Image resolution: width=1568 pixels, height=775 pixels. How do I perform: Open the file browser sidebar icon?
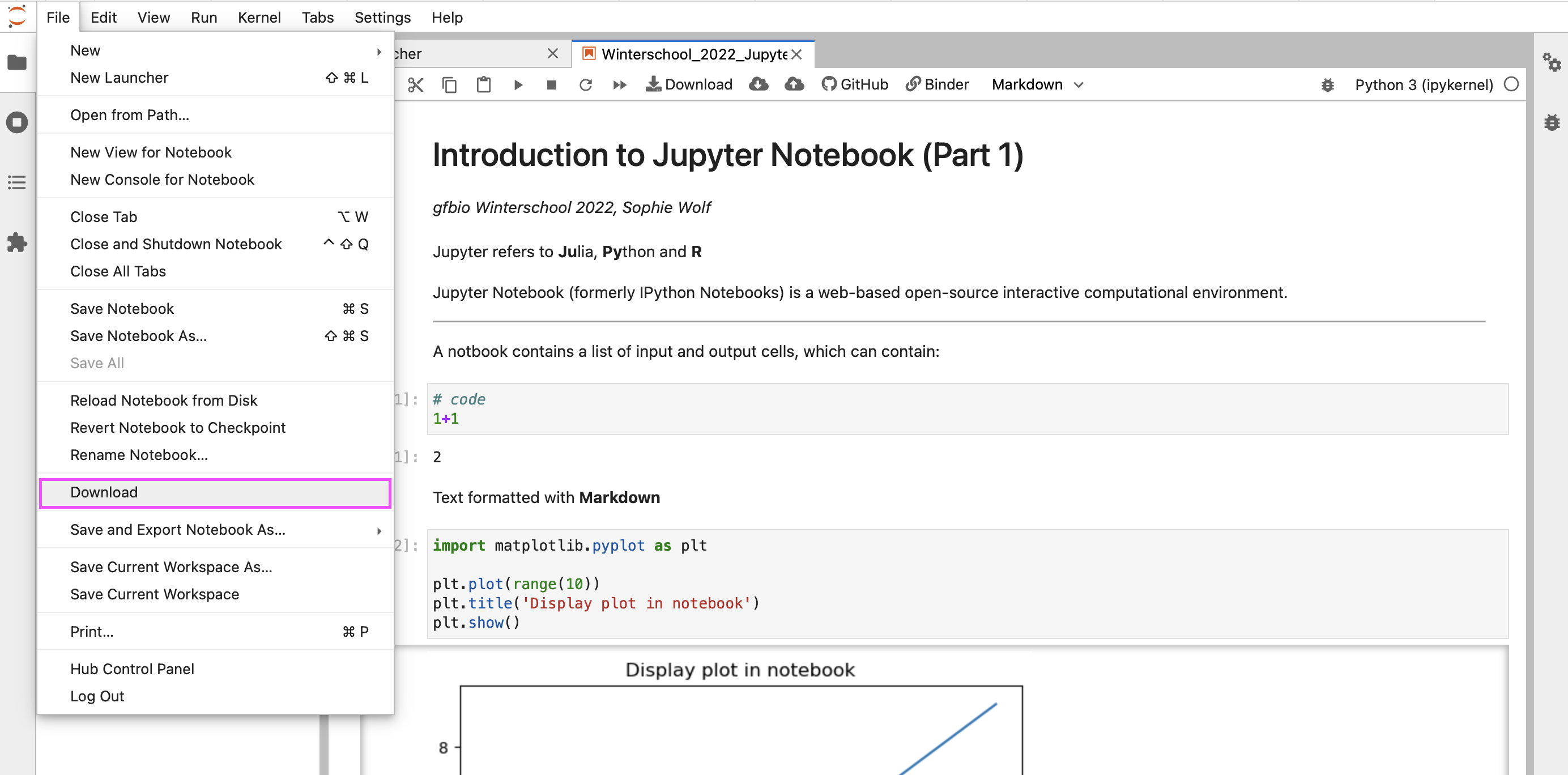pos(17,62)
